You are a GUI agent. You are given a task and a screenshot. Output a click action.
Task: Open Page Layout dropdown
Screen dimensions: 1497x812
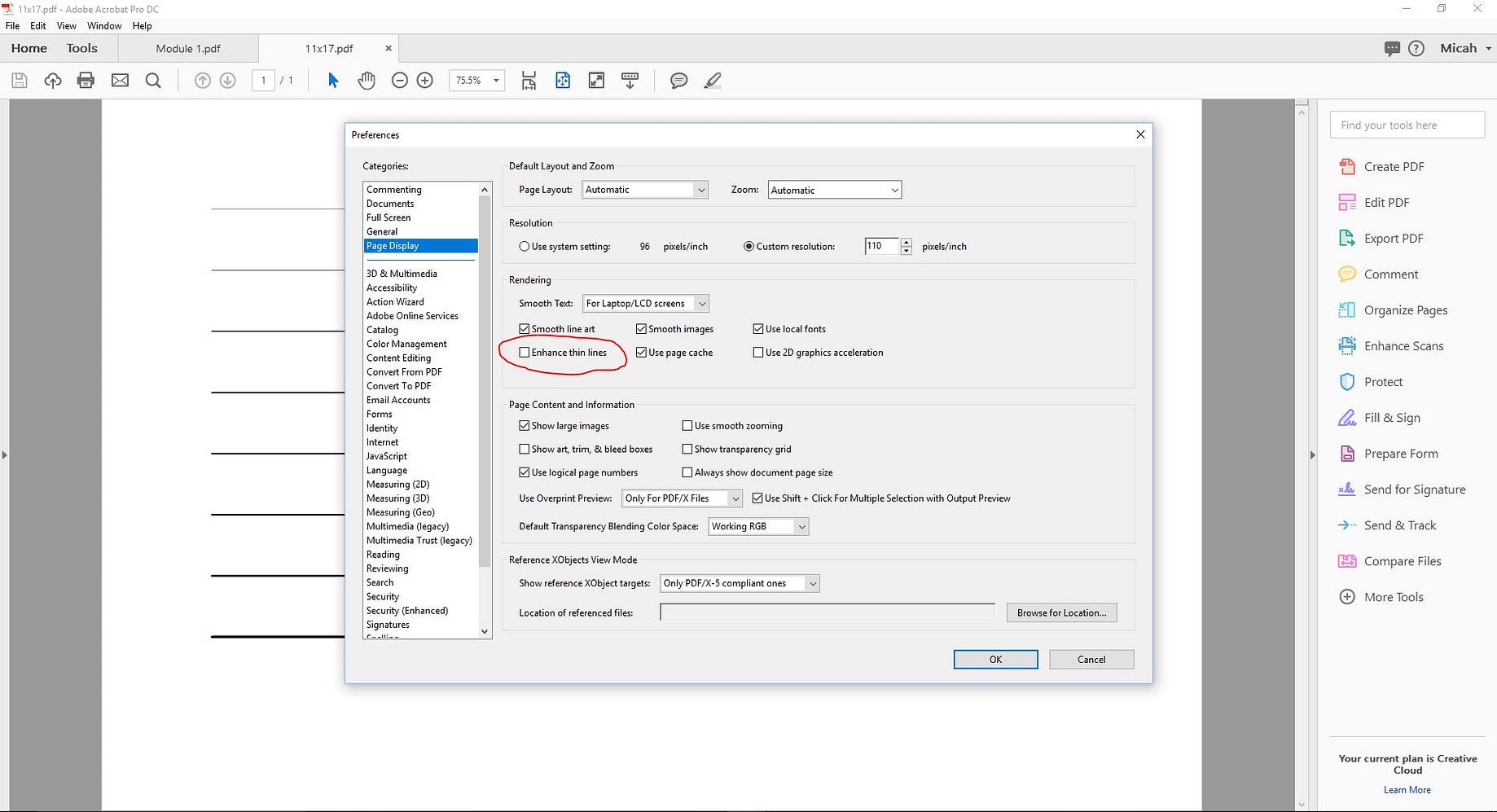pyautogui.click(x=645, y=190)
